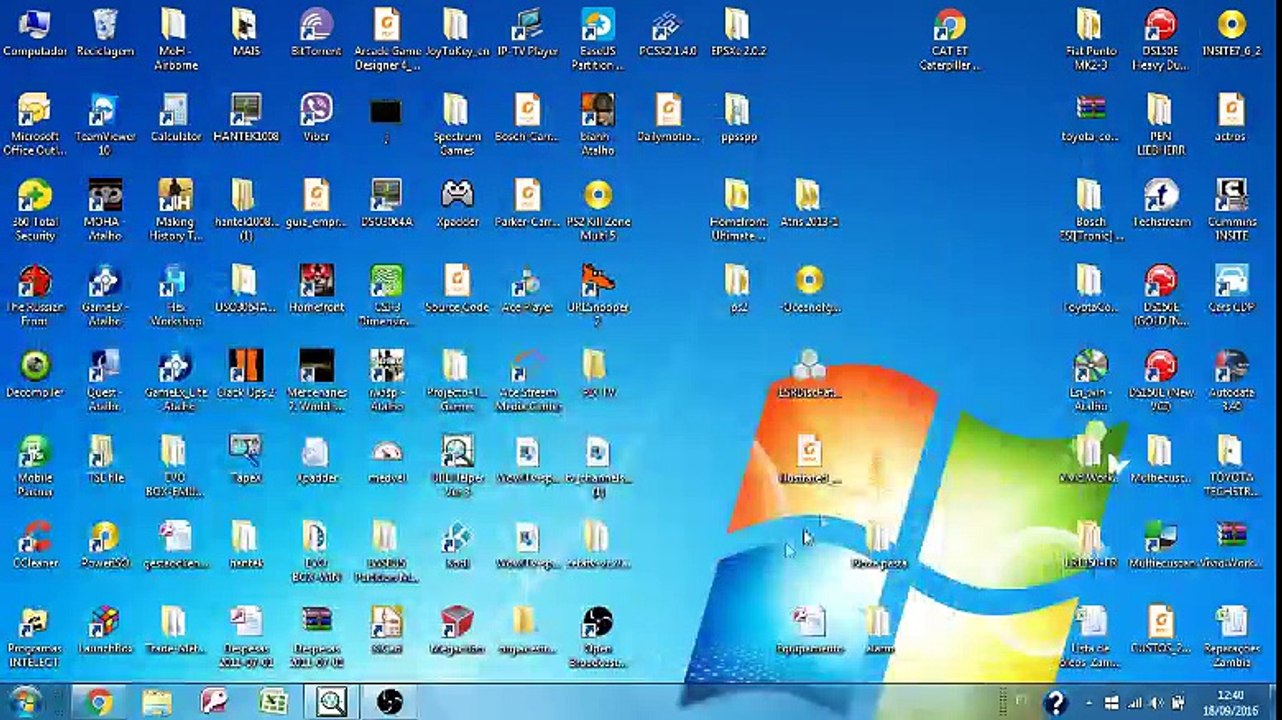This screenshot has height=720, width=1282.
Task: Open the Programas INTELECT shortcut
Action: [35, 637]
